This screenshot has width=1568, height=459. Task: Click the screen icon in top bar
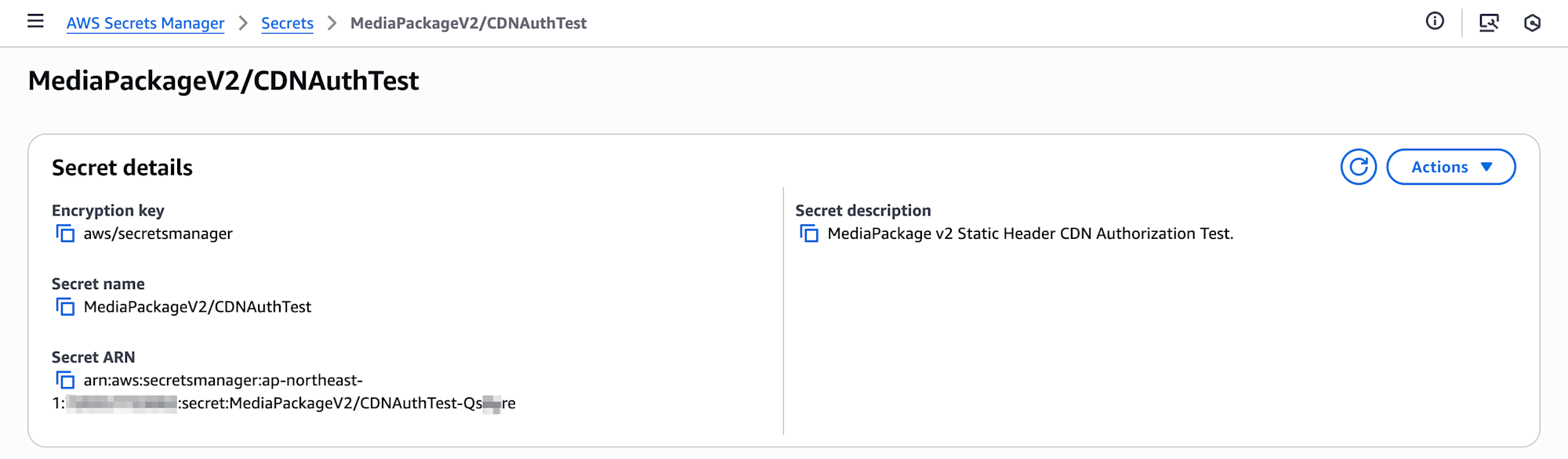[x=1489, y=23]
